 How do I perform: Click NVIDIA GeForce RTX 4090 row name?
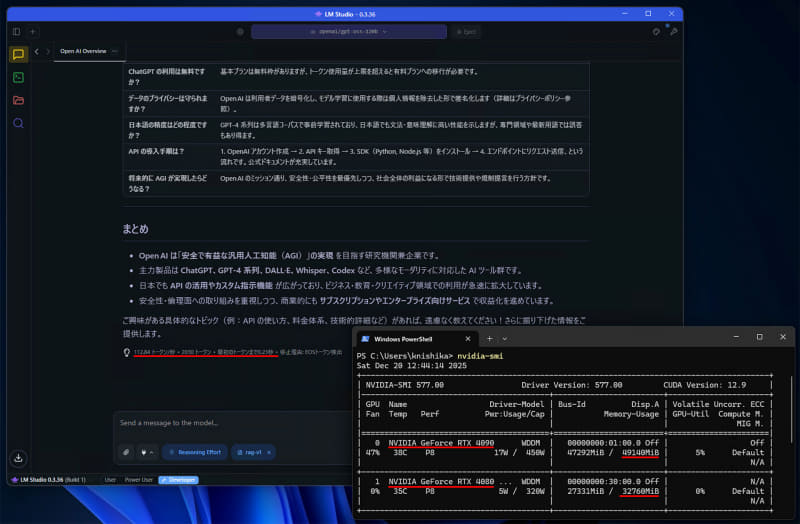pyautogui.click(x=441, y=443)
